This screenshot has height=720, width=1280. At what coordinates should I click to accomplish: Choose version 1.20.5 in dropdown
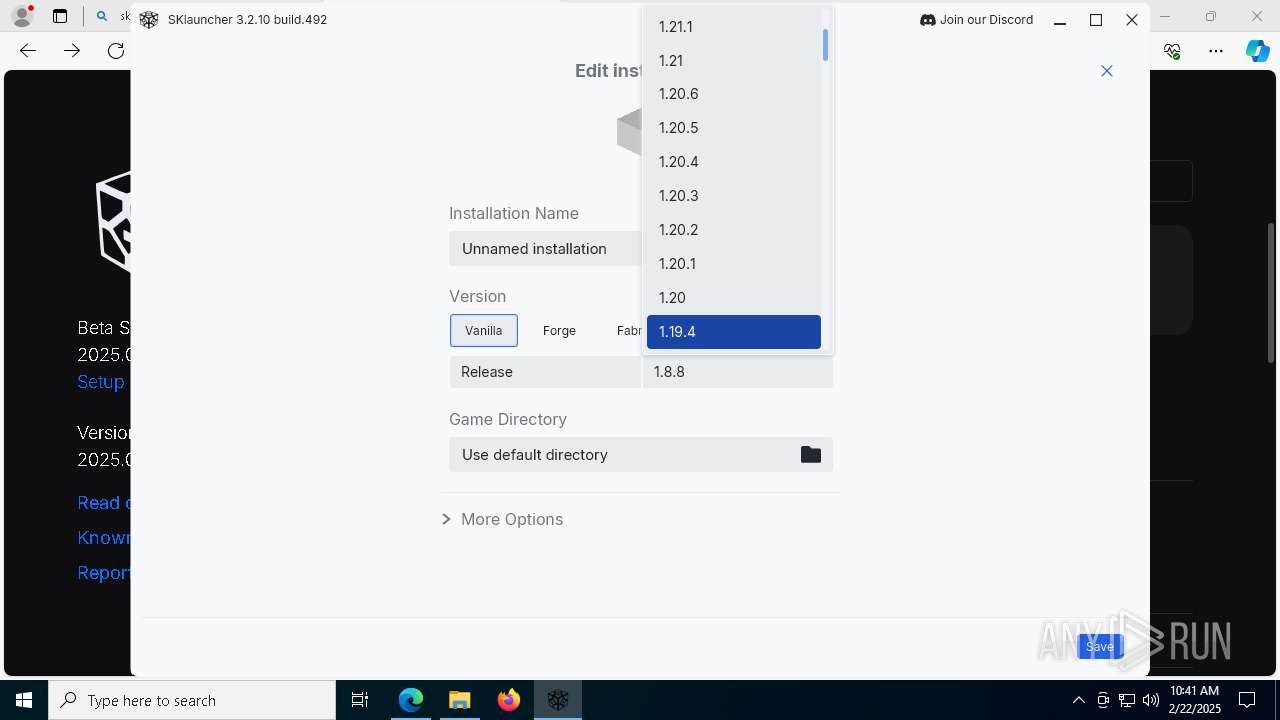coord(733,128)
